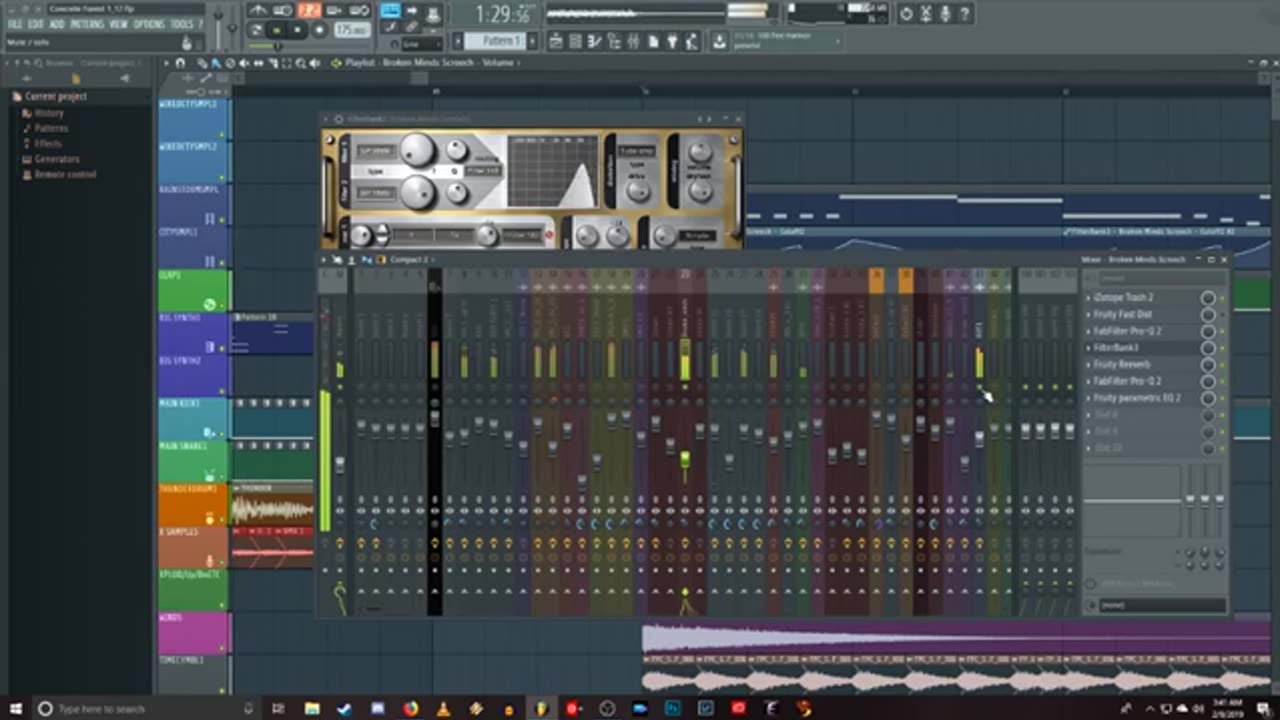Click the download content library icon

pyautogui.click(x=719, y=41)
